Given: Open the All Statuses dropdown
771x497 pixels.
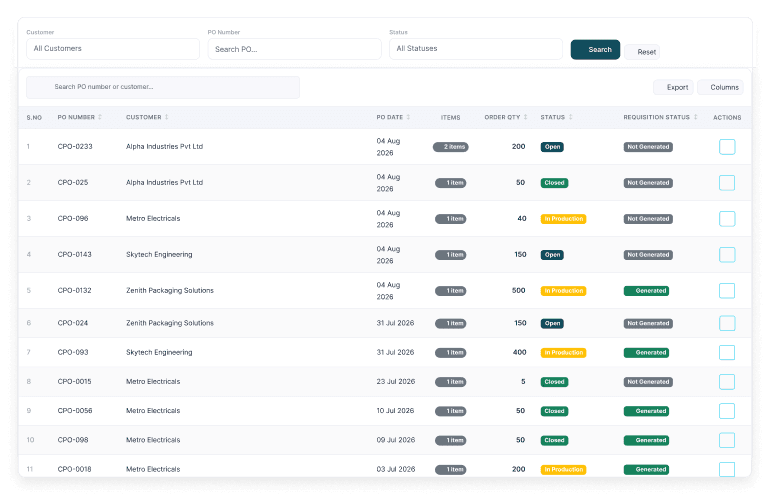Looking at the screenshot, I should click(x=476, y=49).
